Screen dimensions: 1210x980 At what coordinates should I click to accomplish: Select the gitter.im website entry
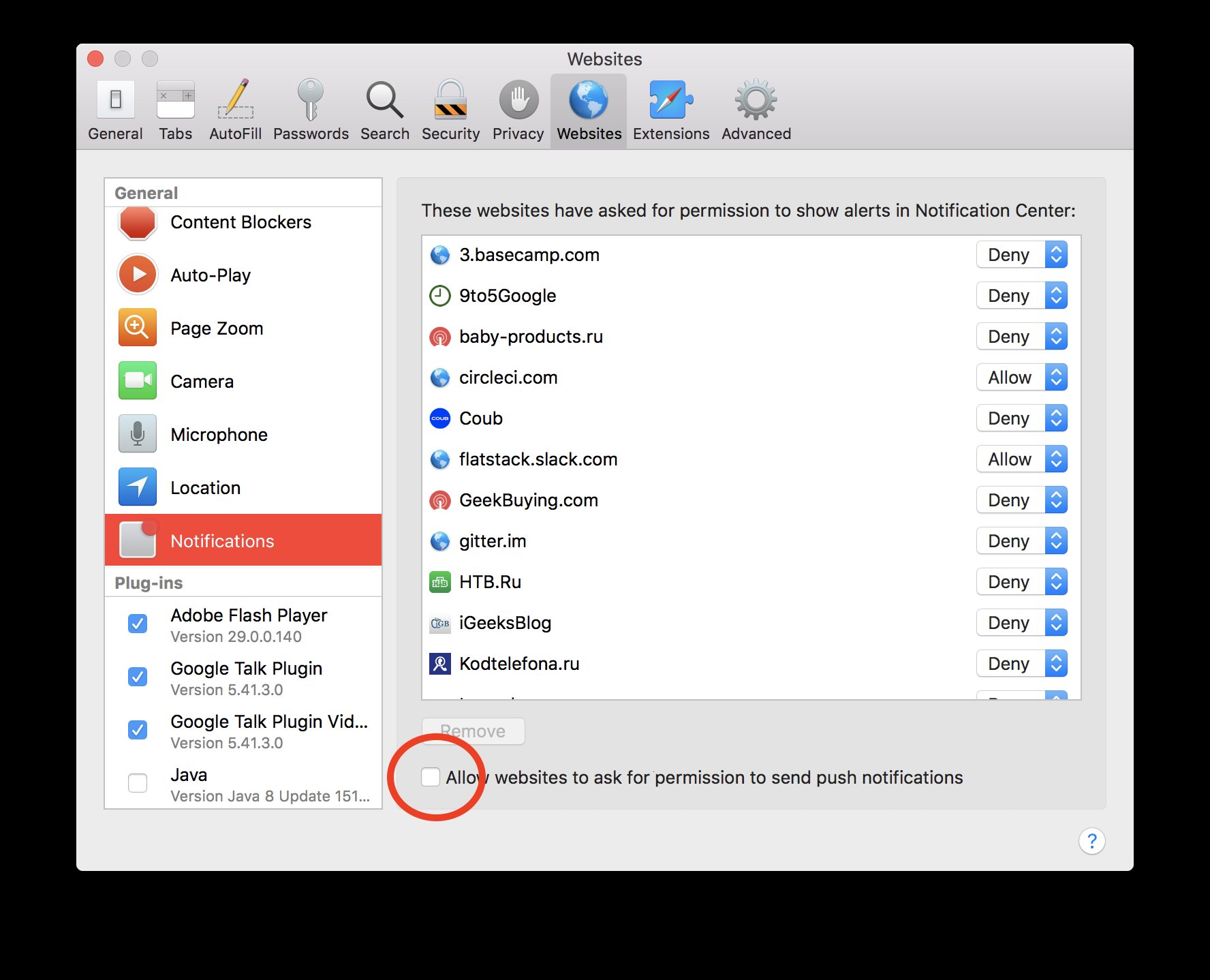[x=751, y=541]
